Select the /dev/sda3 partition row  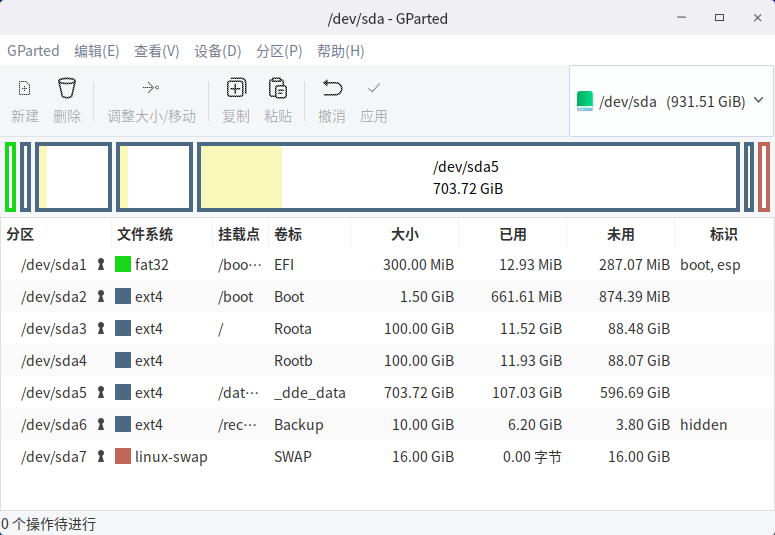point(388,328)
